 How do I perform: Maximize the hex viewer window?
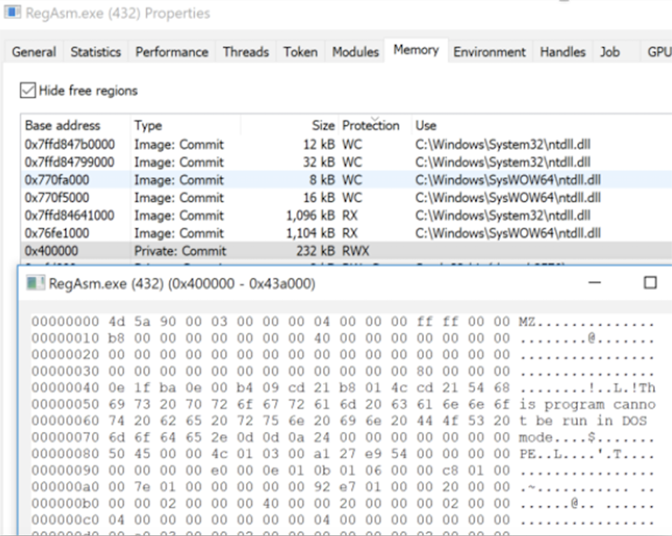tap(650, 283)
